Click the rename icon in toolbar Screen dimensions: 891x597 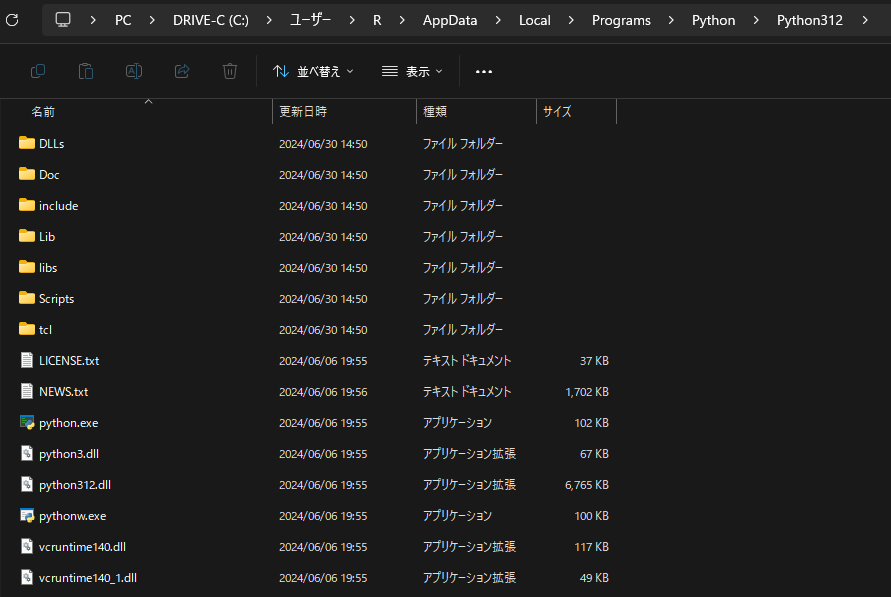pyautogui.click(x=134, y=71)
